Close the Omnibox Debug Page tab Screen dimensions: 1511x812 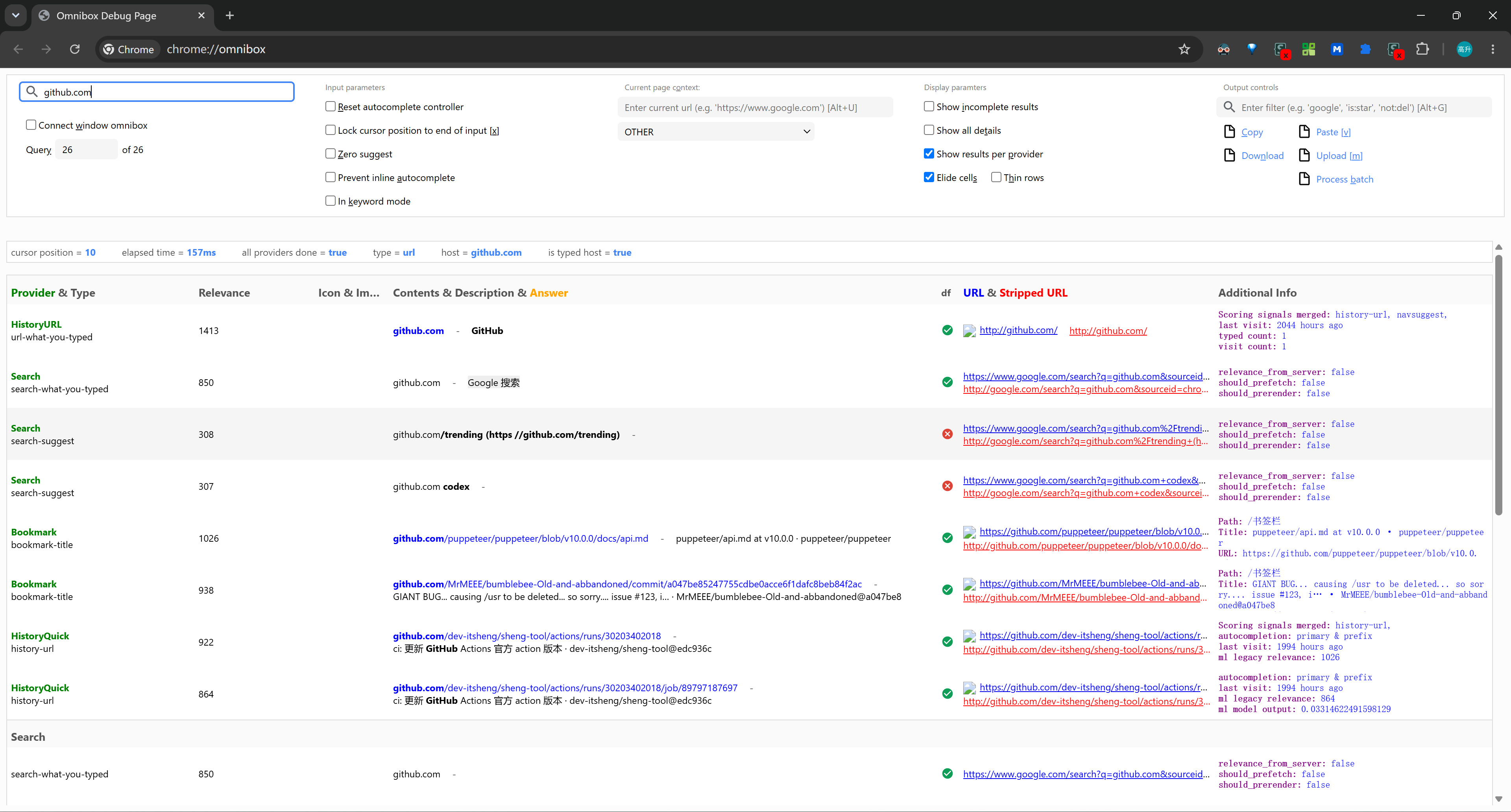click(202, 16)
